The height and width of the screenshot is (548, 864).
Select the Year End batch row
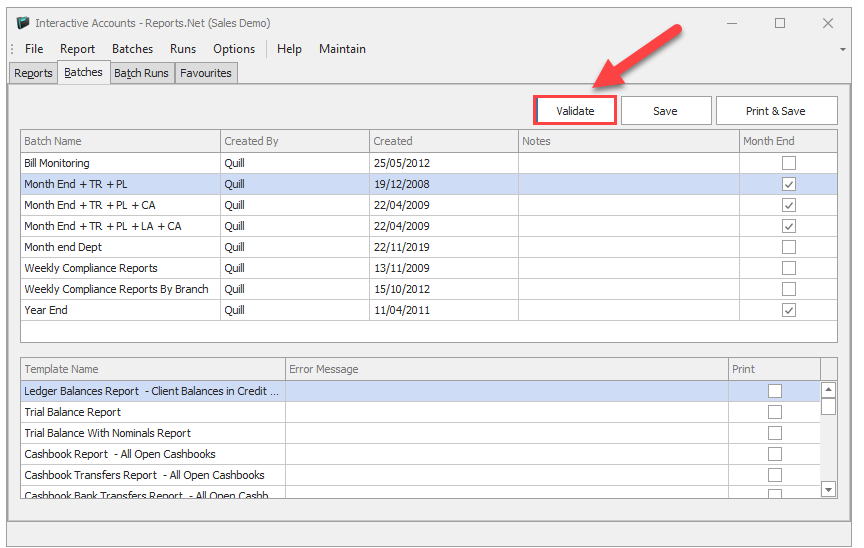click(429, 310)
